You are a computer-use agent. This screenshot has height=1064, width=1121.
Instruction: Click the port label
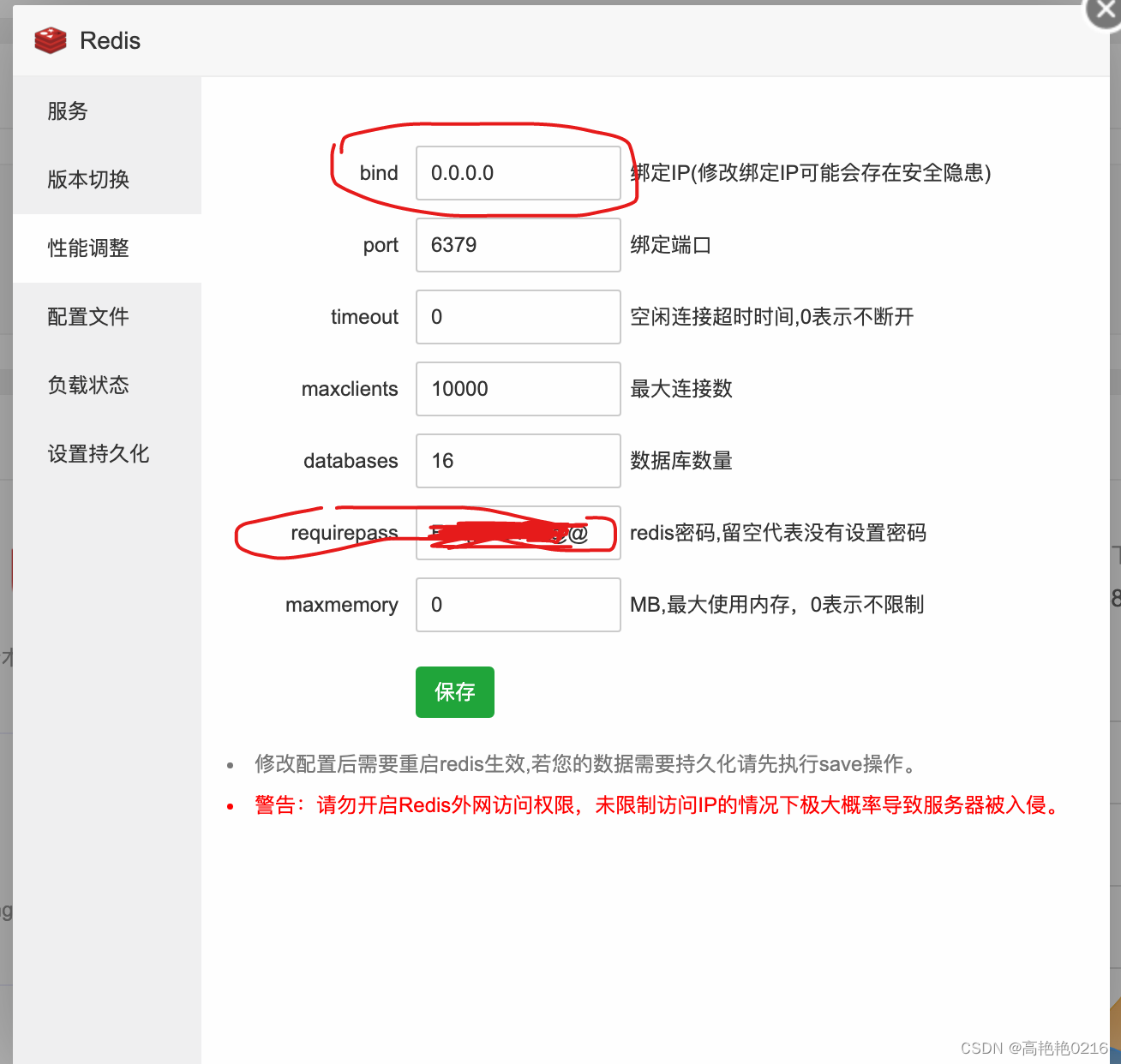[x=381, y=246]
